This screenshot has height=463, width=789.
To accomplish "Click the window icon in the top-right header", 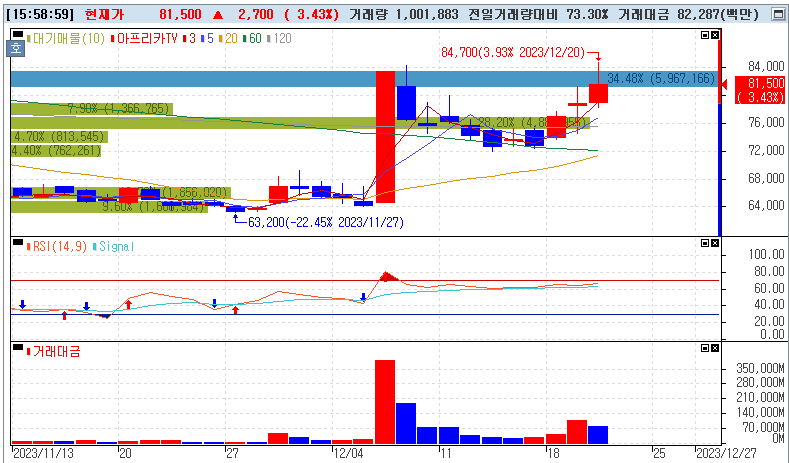I will pyautogui.click(x=778, y=15).
